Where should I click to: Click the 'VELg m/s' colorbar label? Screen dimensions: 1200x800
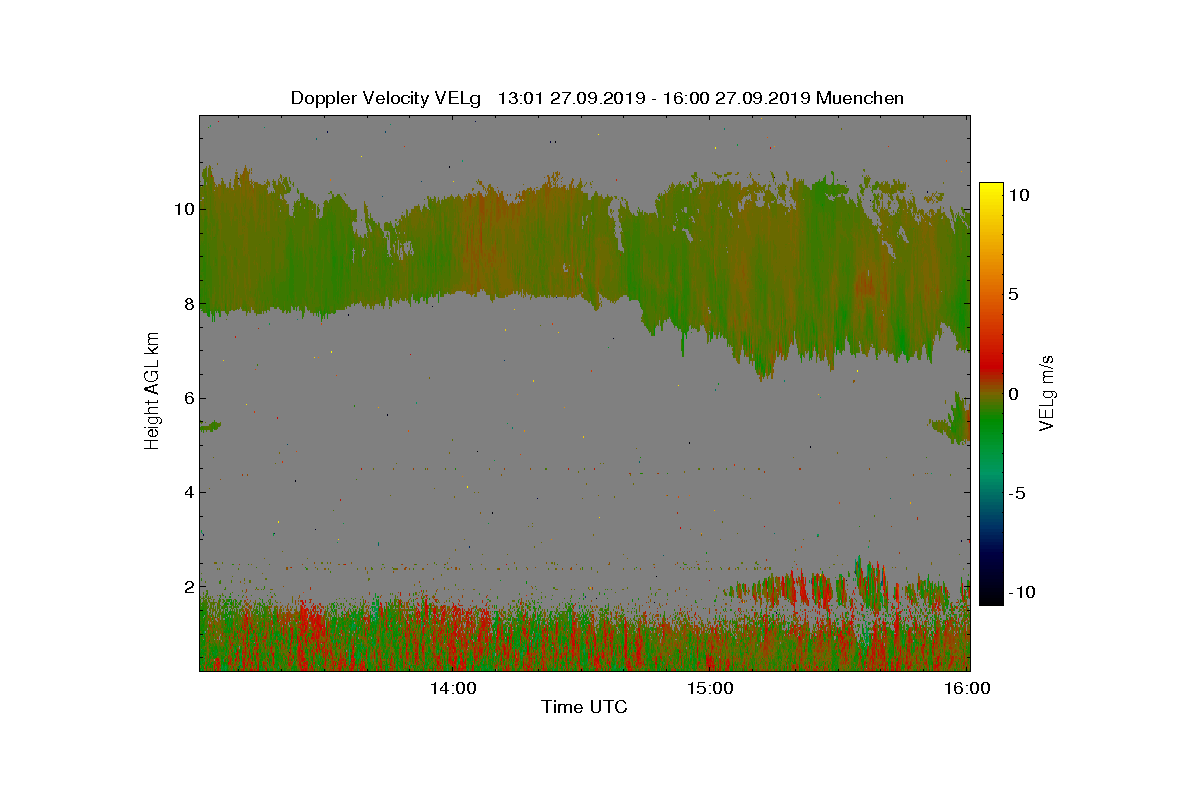[x=1048, y=392]
